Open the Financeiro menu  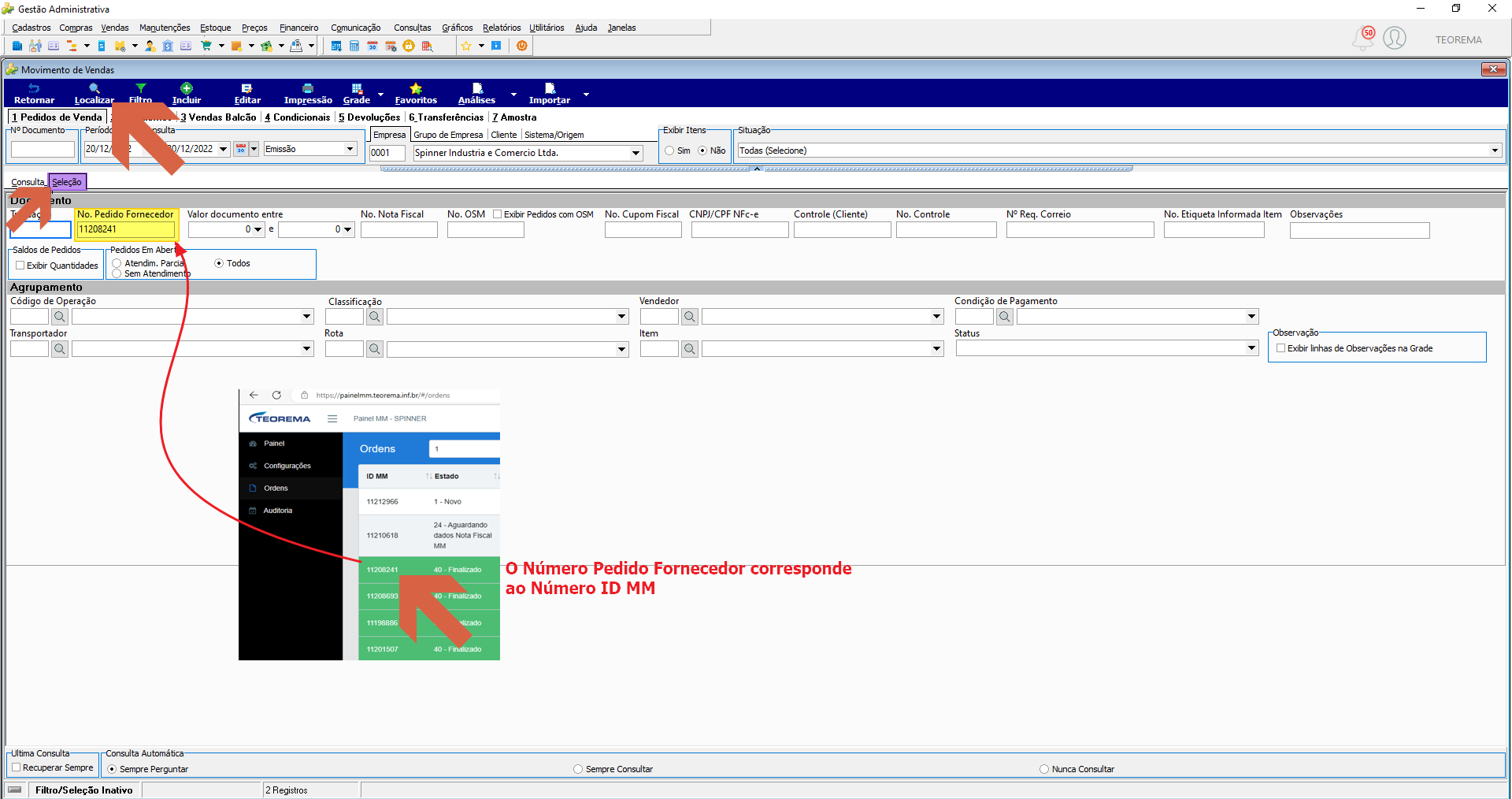(299, 28)
